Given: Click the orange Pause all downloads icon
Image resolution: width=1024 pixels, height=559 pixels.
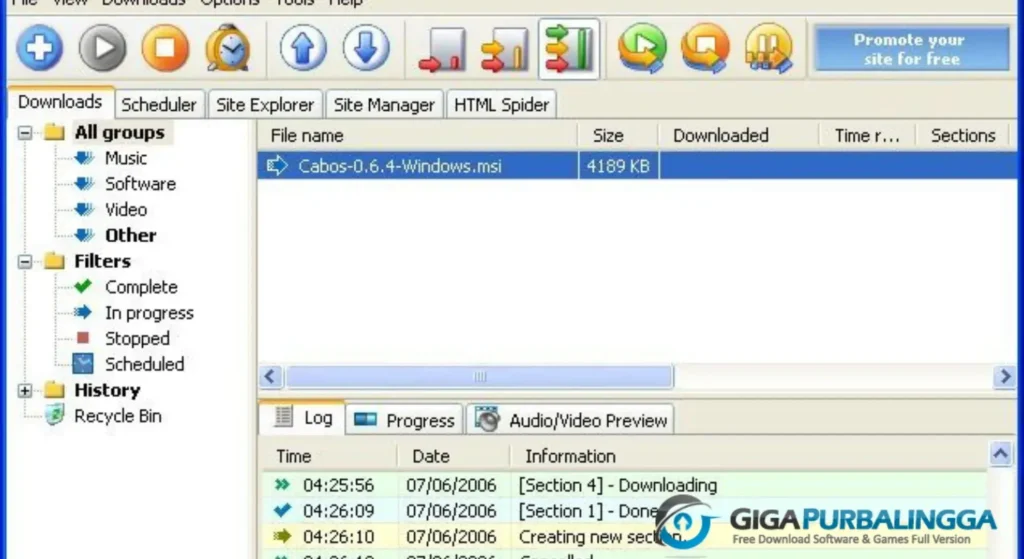Looking at the screenshot, I should coord(769,48).
